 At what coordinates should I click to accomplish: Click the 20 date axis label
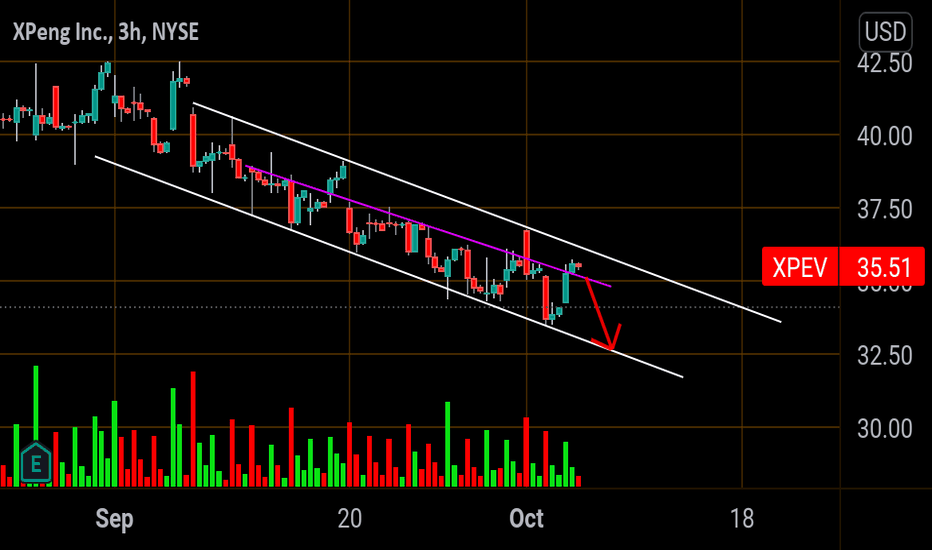point(350,519)
